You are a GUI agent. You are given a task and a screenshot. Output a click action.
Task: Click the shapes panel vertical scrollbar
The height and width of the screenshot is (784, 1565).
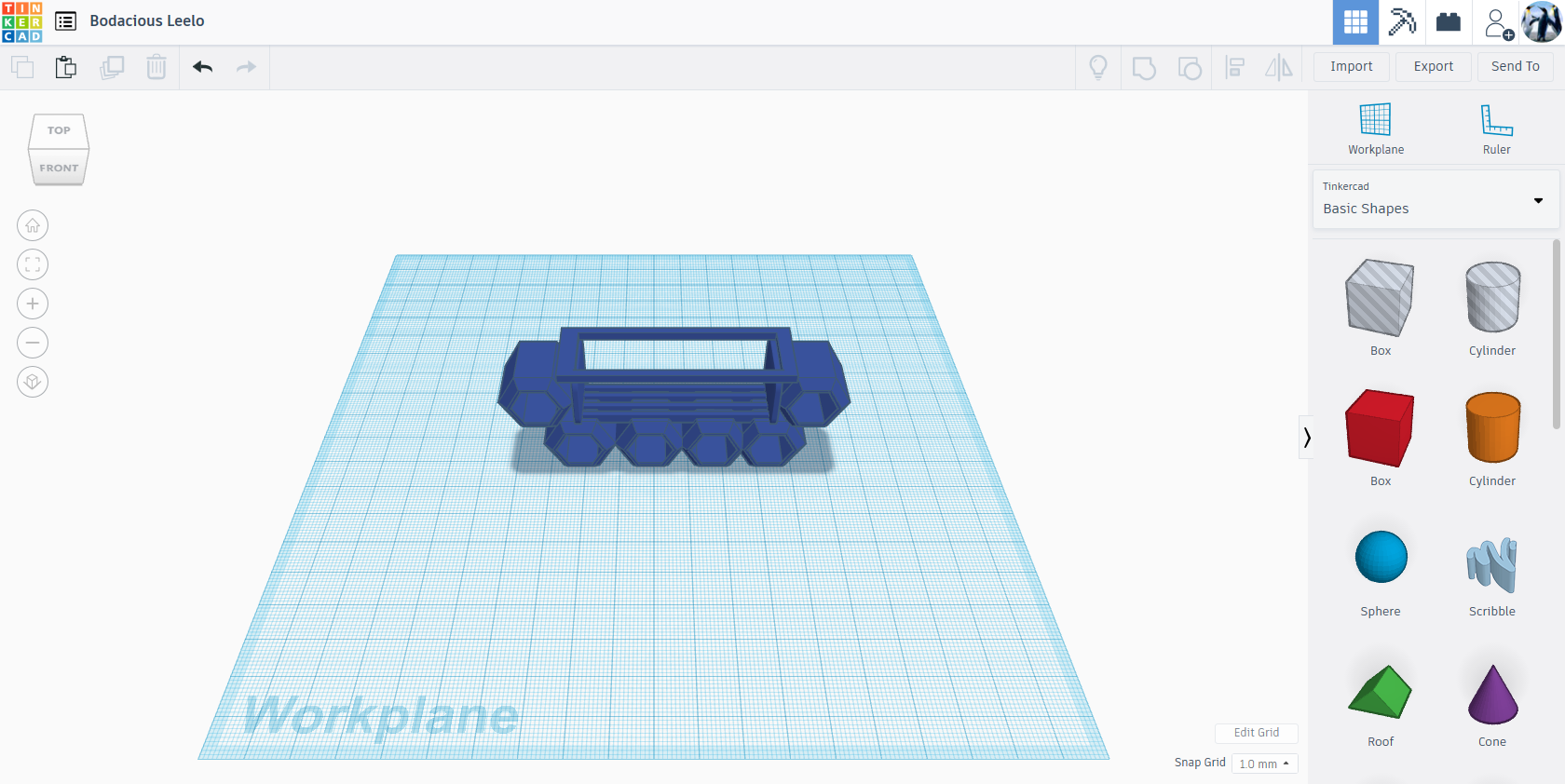pos(1556,335)
